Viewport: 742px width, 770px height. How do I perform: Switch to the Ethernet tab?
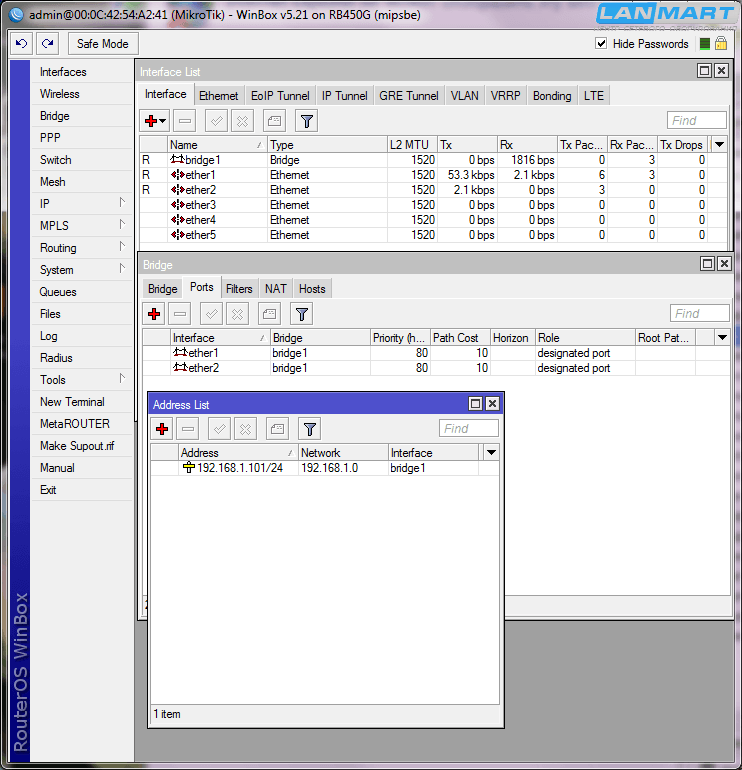pyautogui.click(x=219, y=96)
